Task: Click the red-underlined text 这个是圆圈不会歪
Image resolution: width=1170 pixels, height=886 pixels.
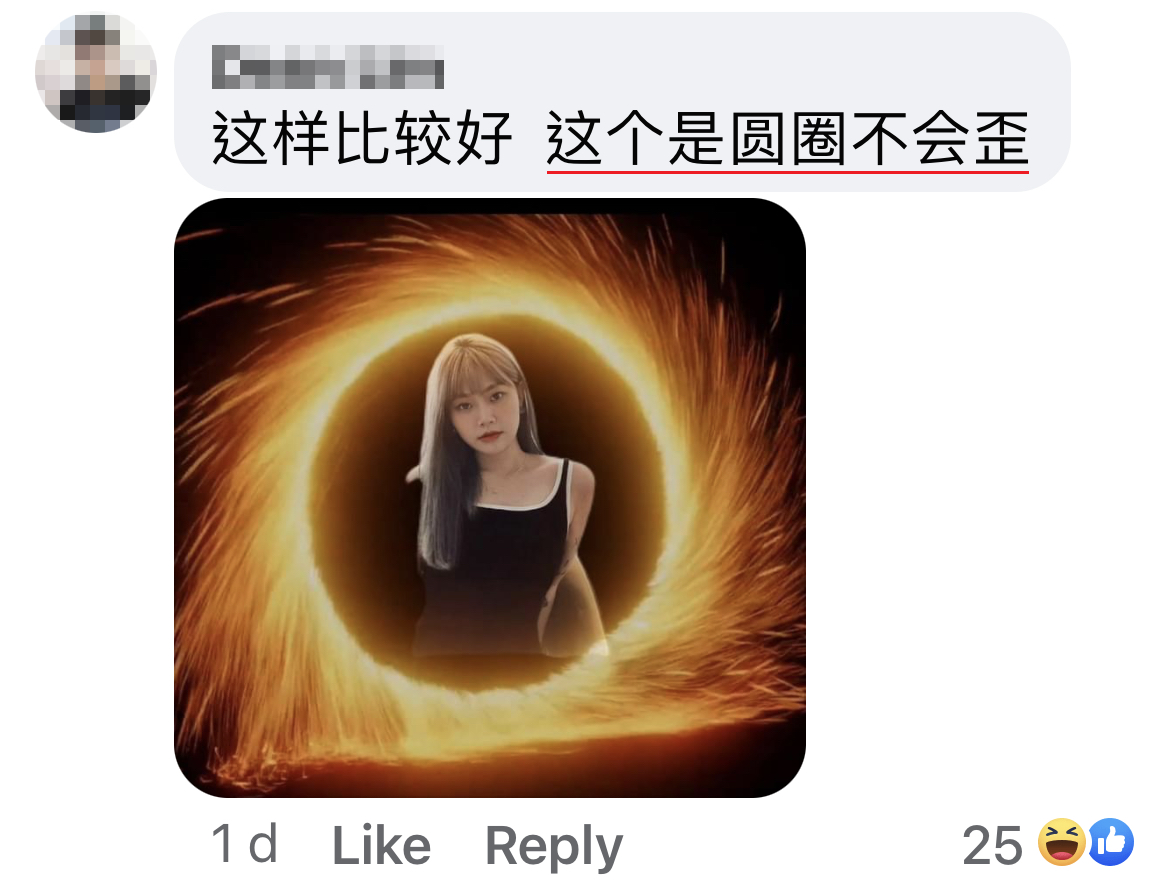Action: coord(787,139)
